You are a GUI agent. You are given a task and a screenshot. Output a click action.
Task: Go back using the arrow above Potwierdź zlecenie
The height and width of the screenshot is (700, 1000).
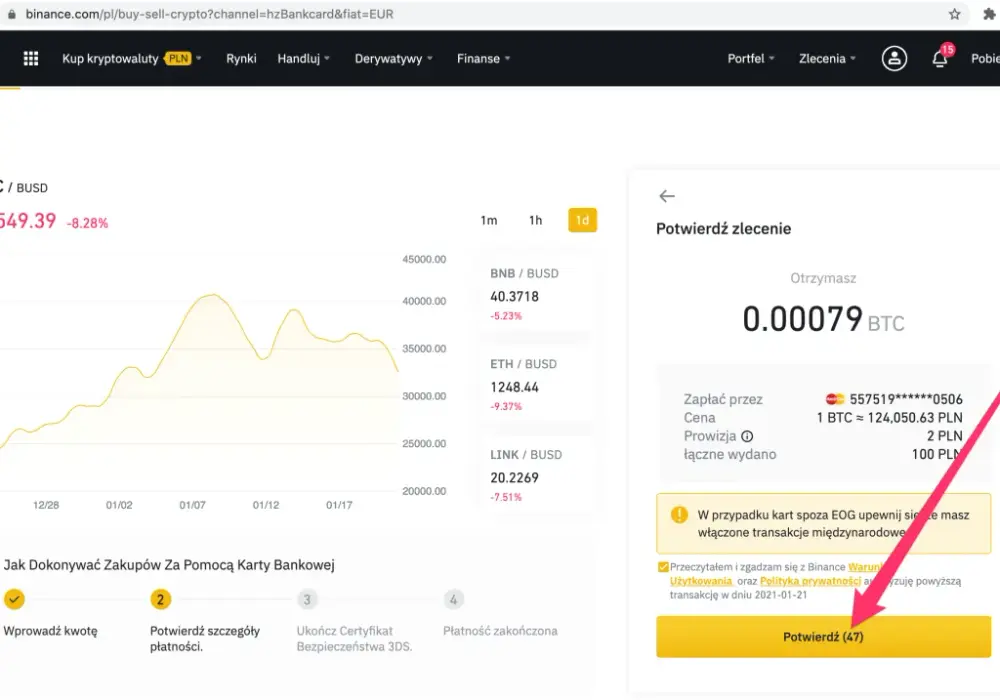click(x=666, y=196)
